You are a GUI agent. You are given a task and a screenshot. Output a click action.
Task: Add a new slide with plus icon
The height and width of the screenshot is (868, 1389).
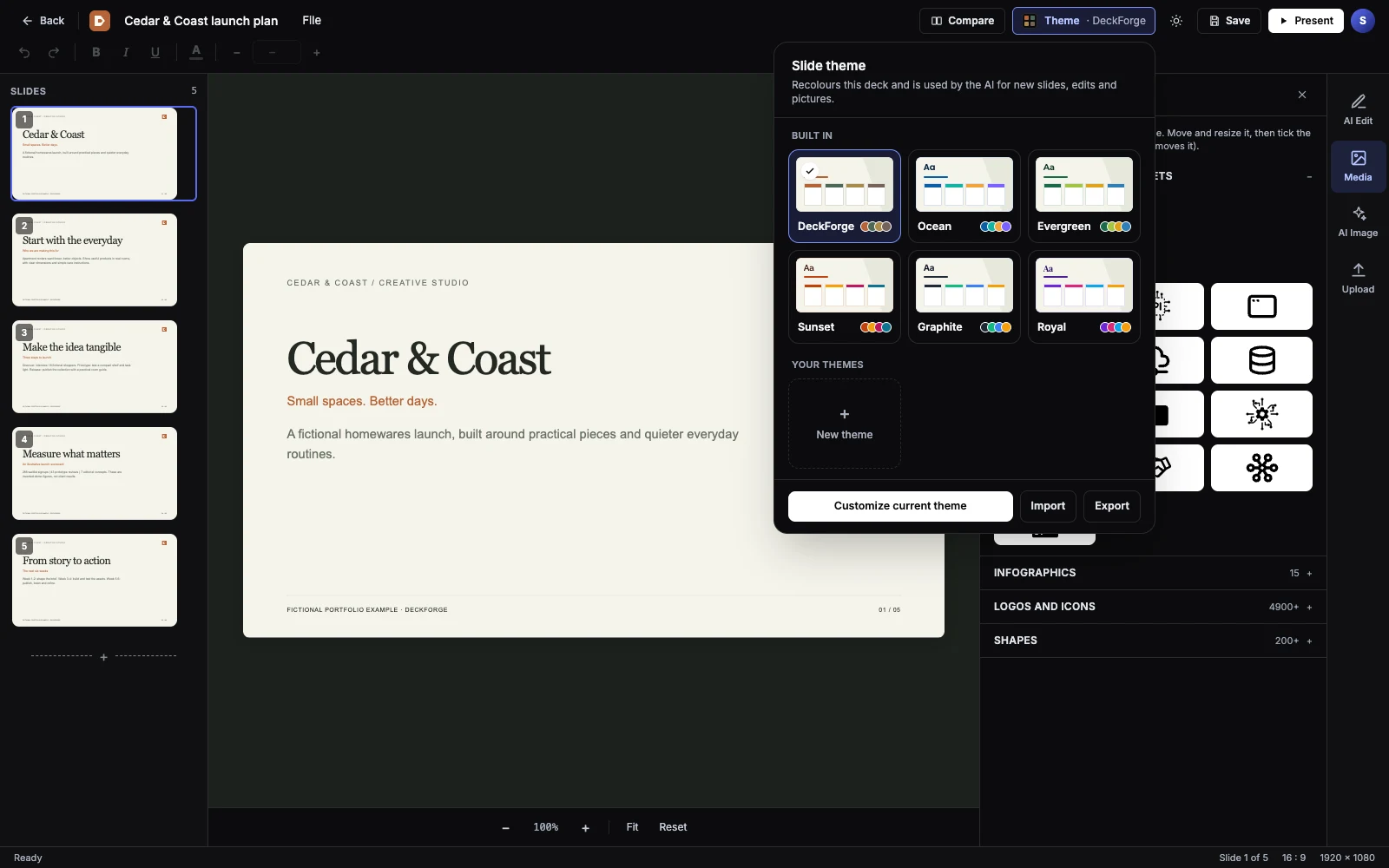coord(103,657)
